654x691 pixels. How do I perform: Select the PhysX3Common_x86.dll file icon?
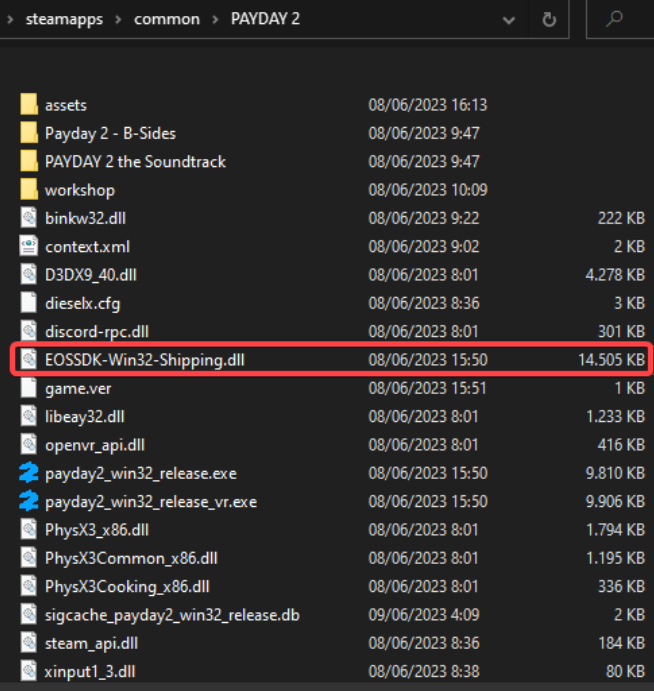(29, 558)
